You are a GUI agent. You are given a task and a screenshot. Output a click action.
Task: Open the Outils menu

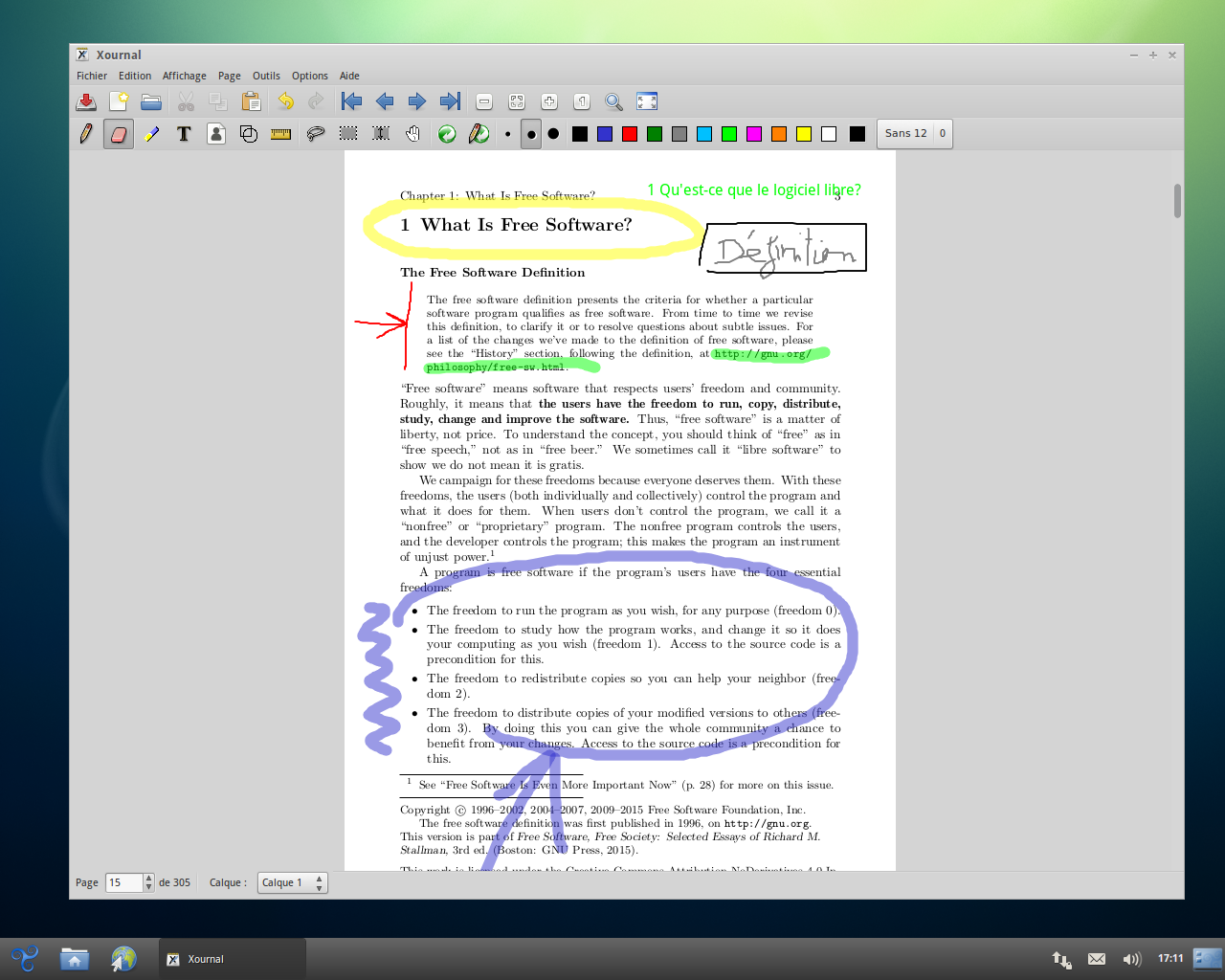pyautogui.click(x=266, y=76)
